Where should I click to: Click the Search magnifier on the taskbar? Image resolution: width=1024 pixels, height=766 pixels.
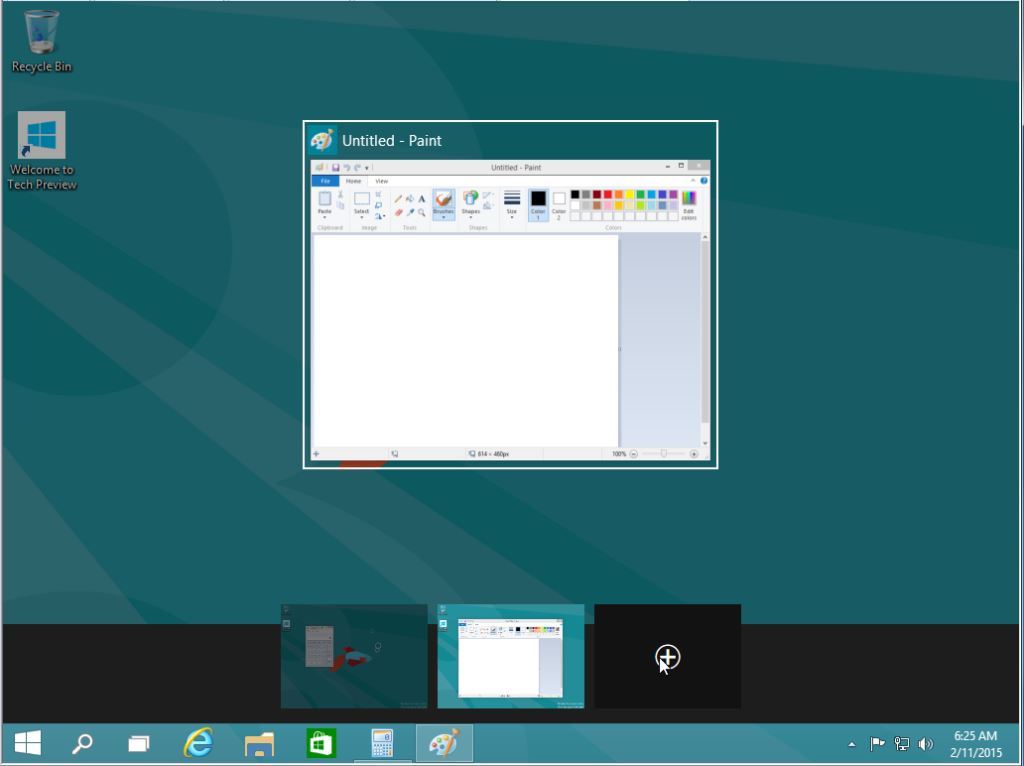click(x=82, y=743)
